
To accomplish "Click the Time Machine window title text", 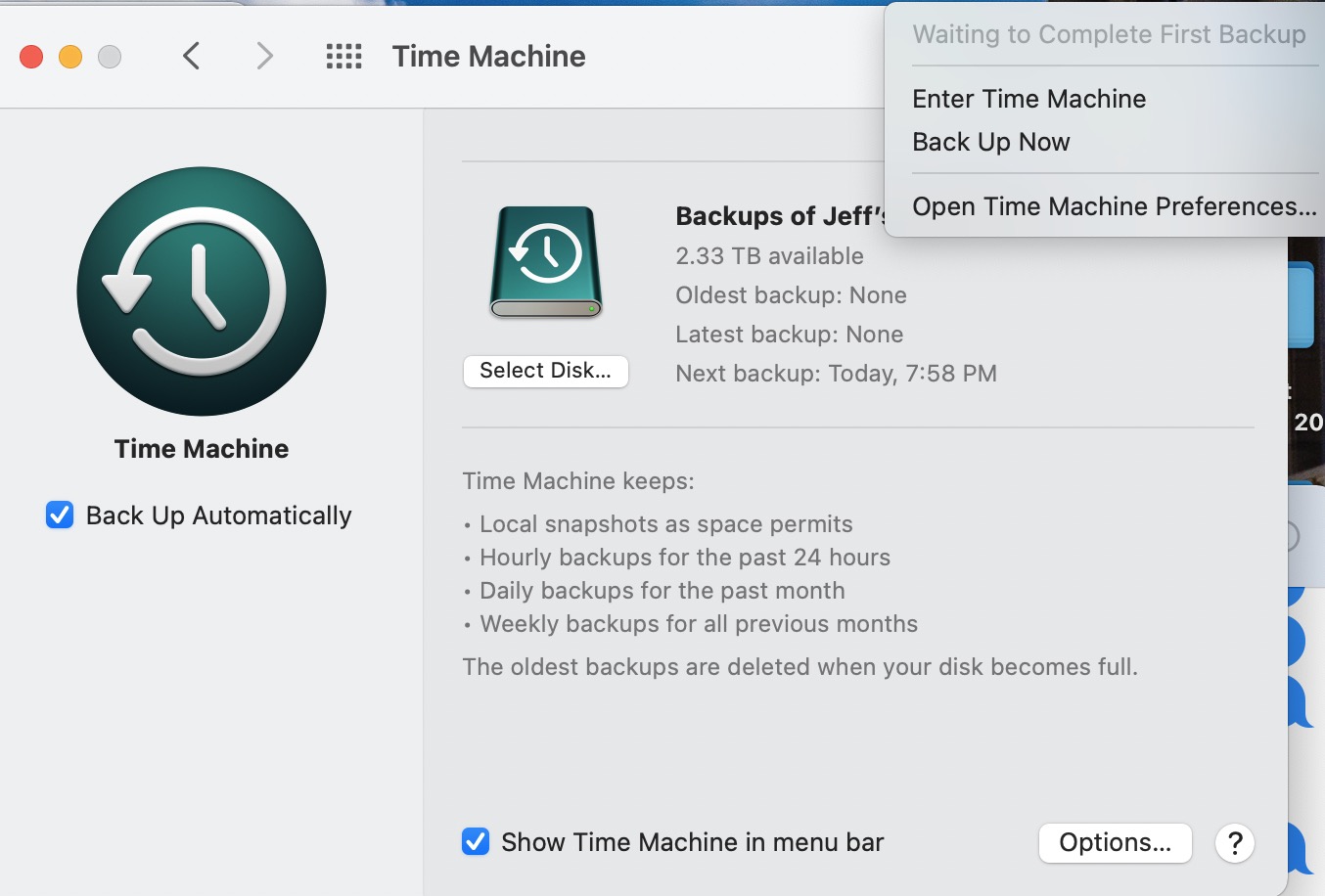I will (488, 57).
